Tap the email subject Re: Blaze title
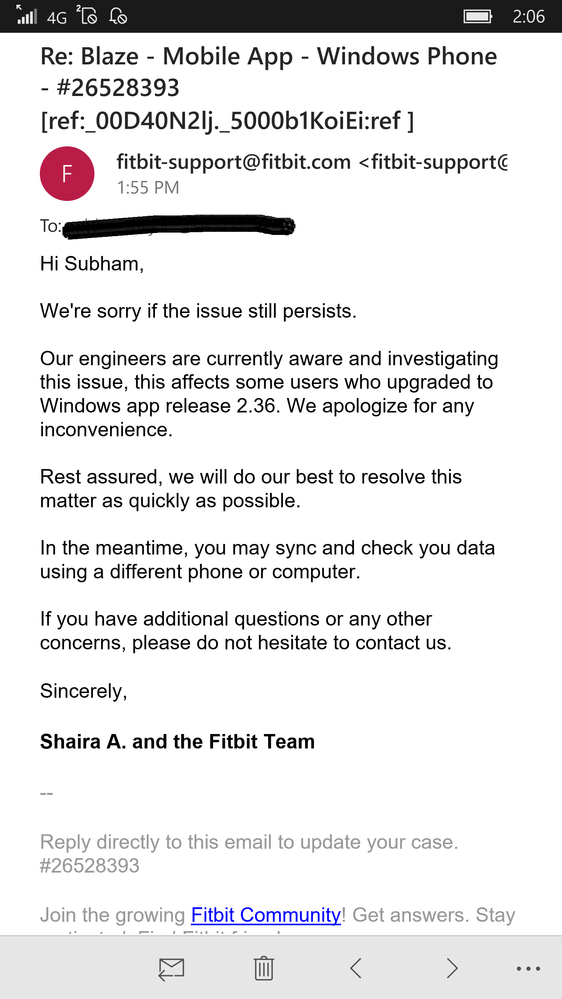The image size is (562, 999). point(268,88)
